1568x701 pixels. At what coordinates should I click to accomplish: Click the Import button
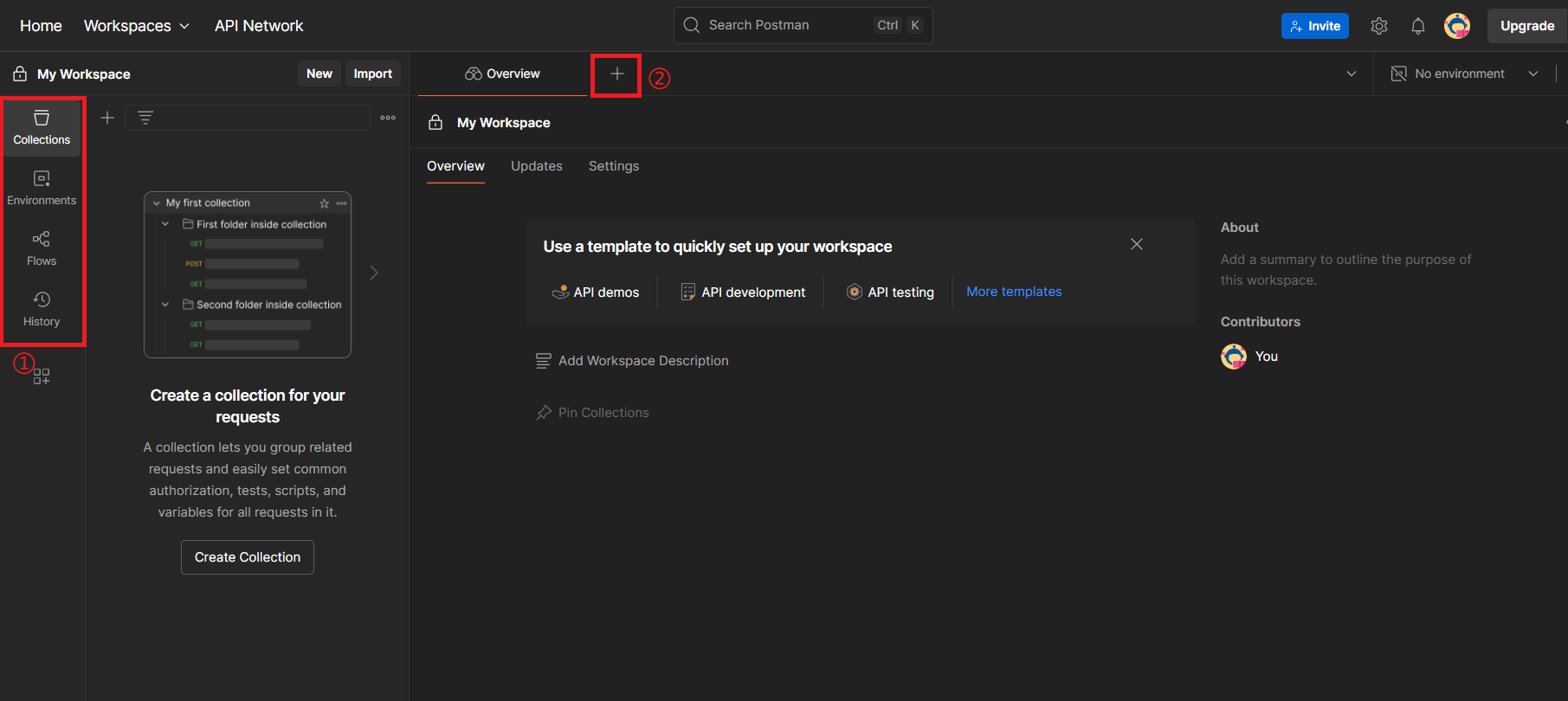click(x=373, y=74)
